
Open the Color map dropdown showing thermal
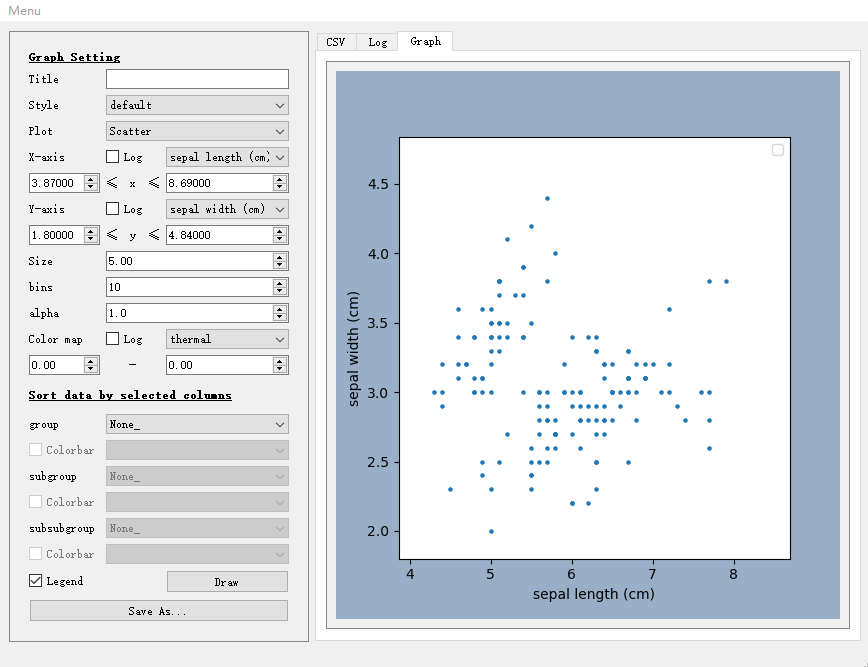tap(227, 339)
